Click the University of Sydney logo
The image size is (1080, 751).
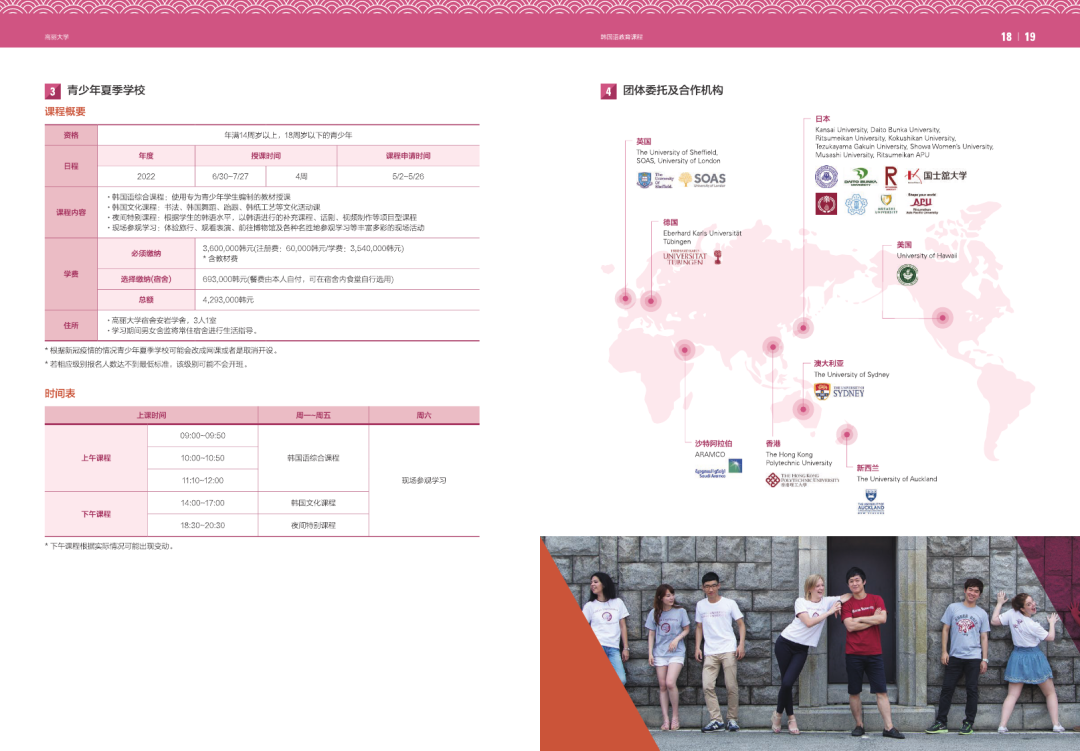click(839, 392)
